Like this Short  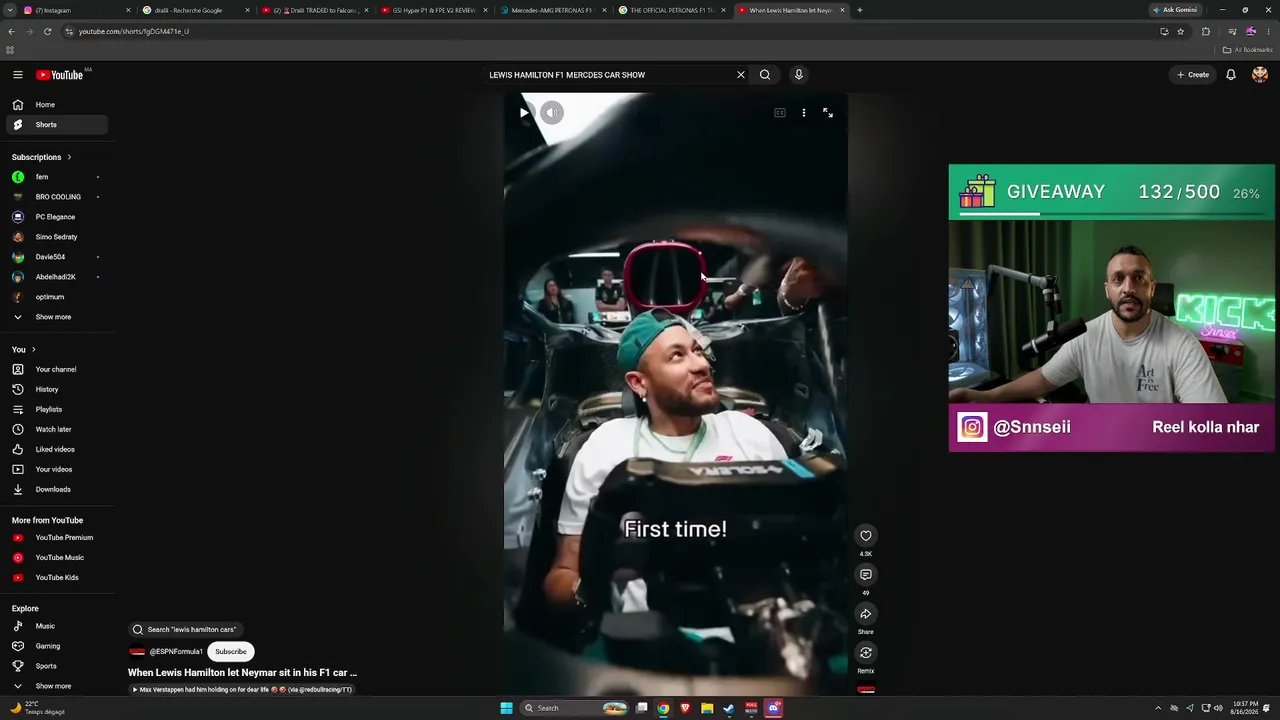866,536
